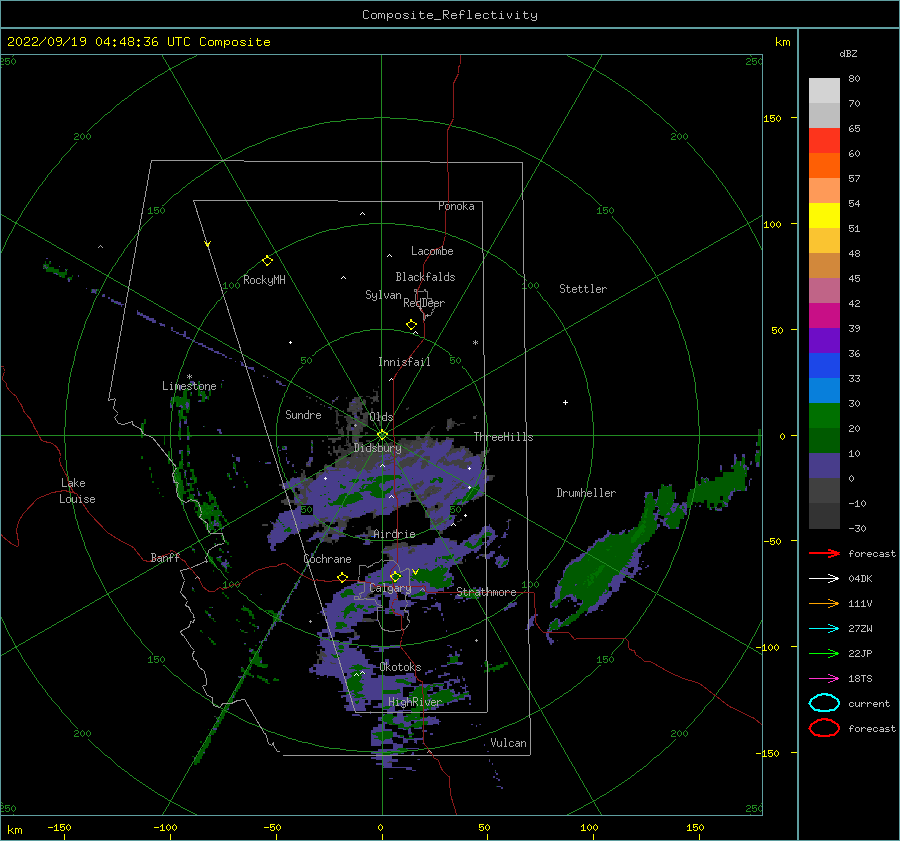
Task: Click the 36 dBZ blue color swatch
Action: [824, 366]
